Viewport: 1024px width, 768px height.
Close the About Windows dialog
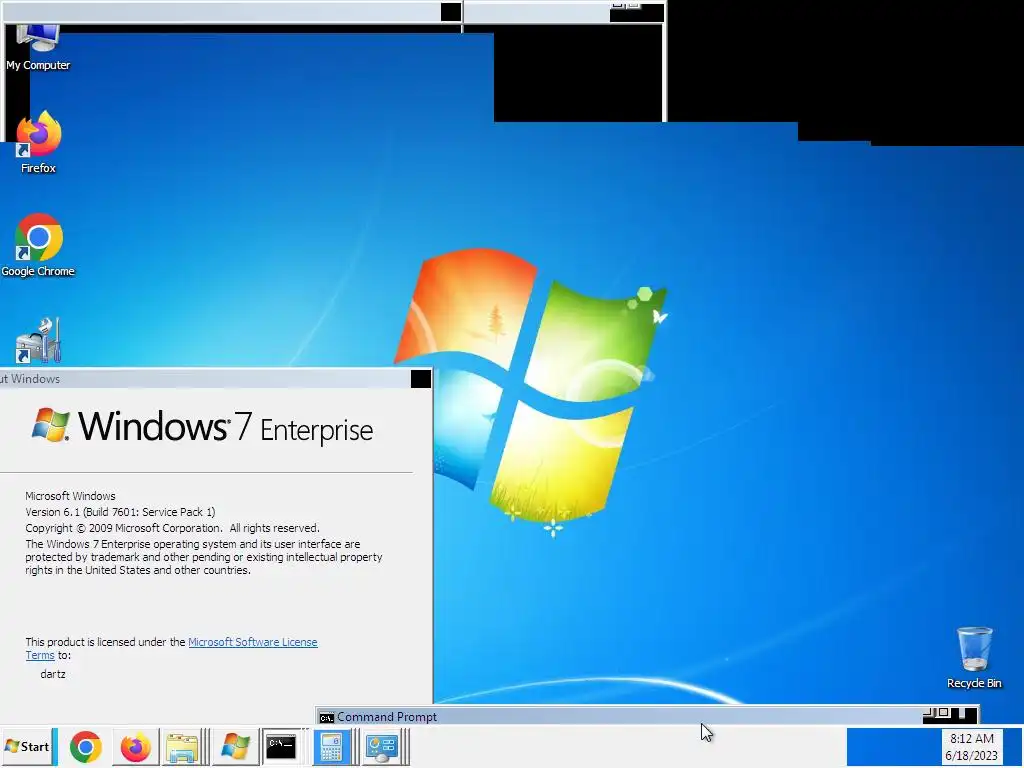[421, 379]
